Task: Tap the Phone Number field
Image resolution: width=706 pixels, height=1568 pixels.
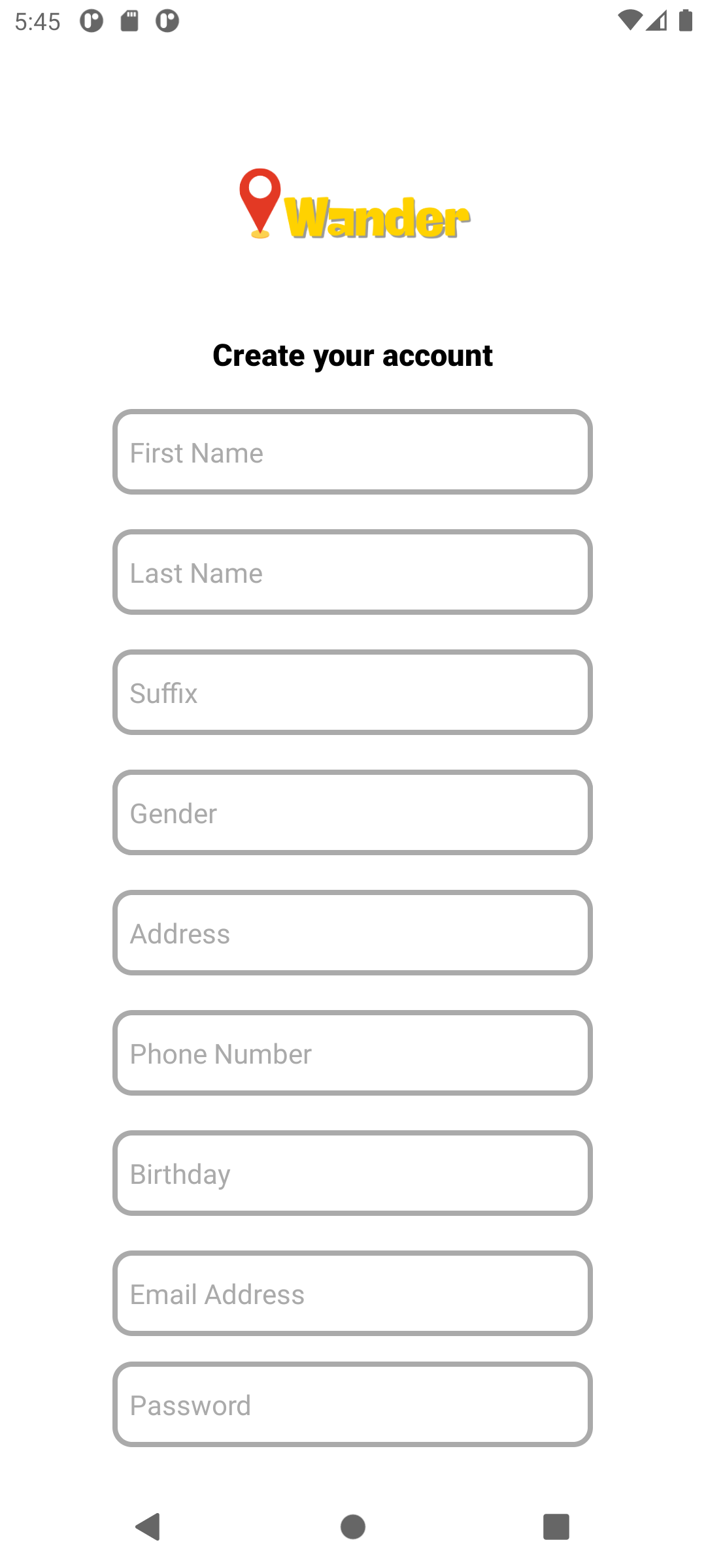Action: [352, 1053]
